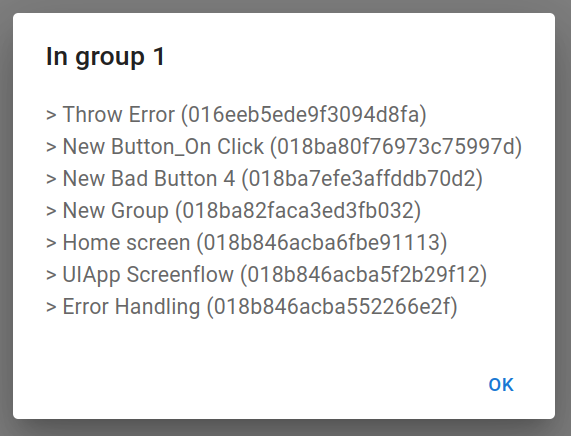571x436 pixels.
Task: Select the 'New Bad Button 4' entry
Action: (x=264, y=178)
